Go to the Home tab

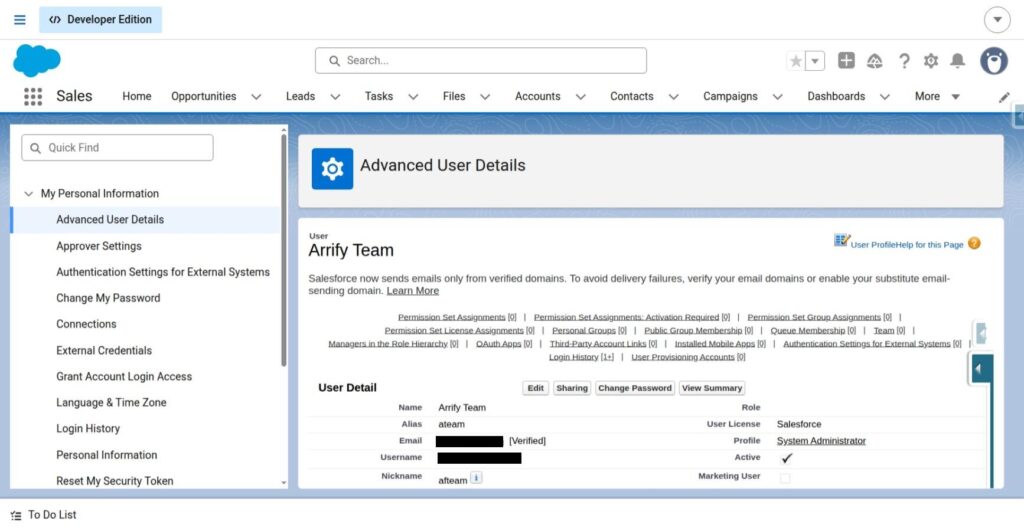(136, 97)
